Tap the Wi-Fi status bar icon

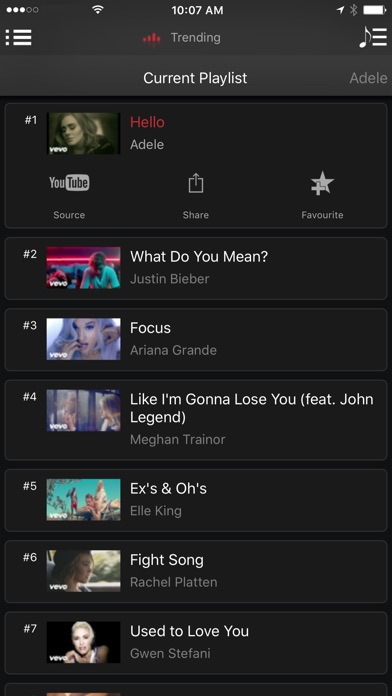click(98, 10)
